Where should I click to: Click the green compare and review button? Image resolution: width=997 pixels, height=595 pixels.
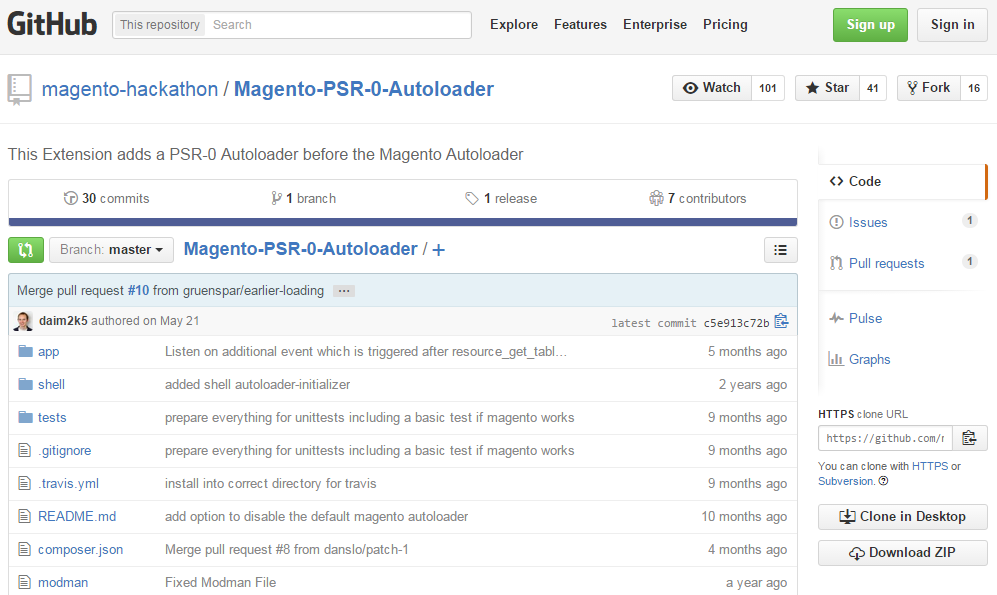(x=26, y=250)
